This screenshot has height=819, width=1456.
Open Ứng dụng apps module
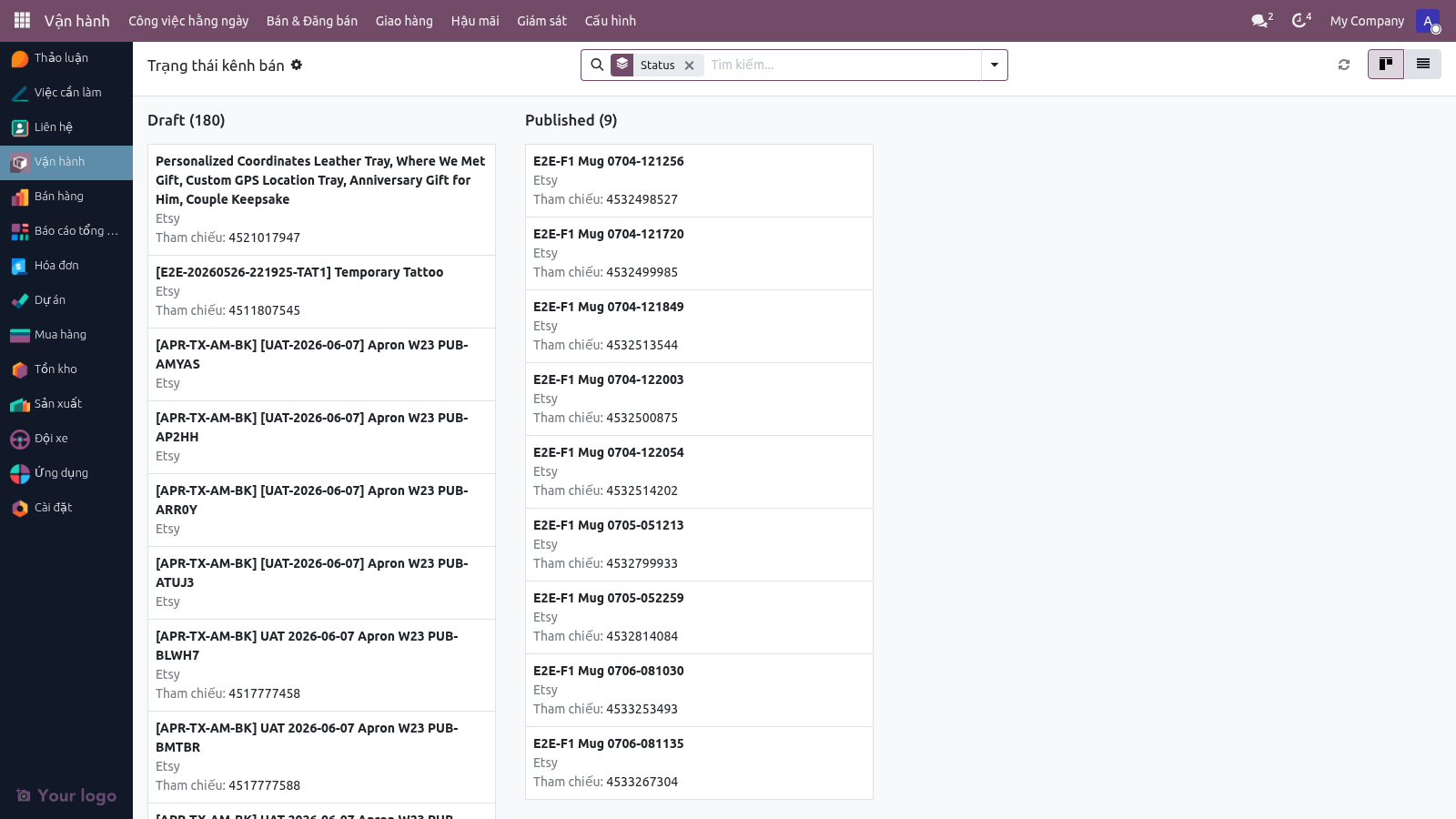pyautogui.click(x=66, y=473)
